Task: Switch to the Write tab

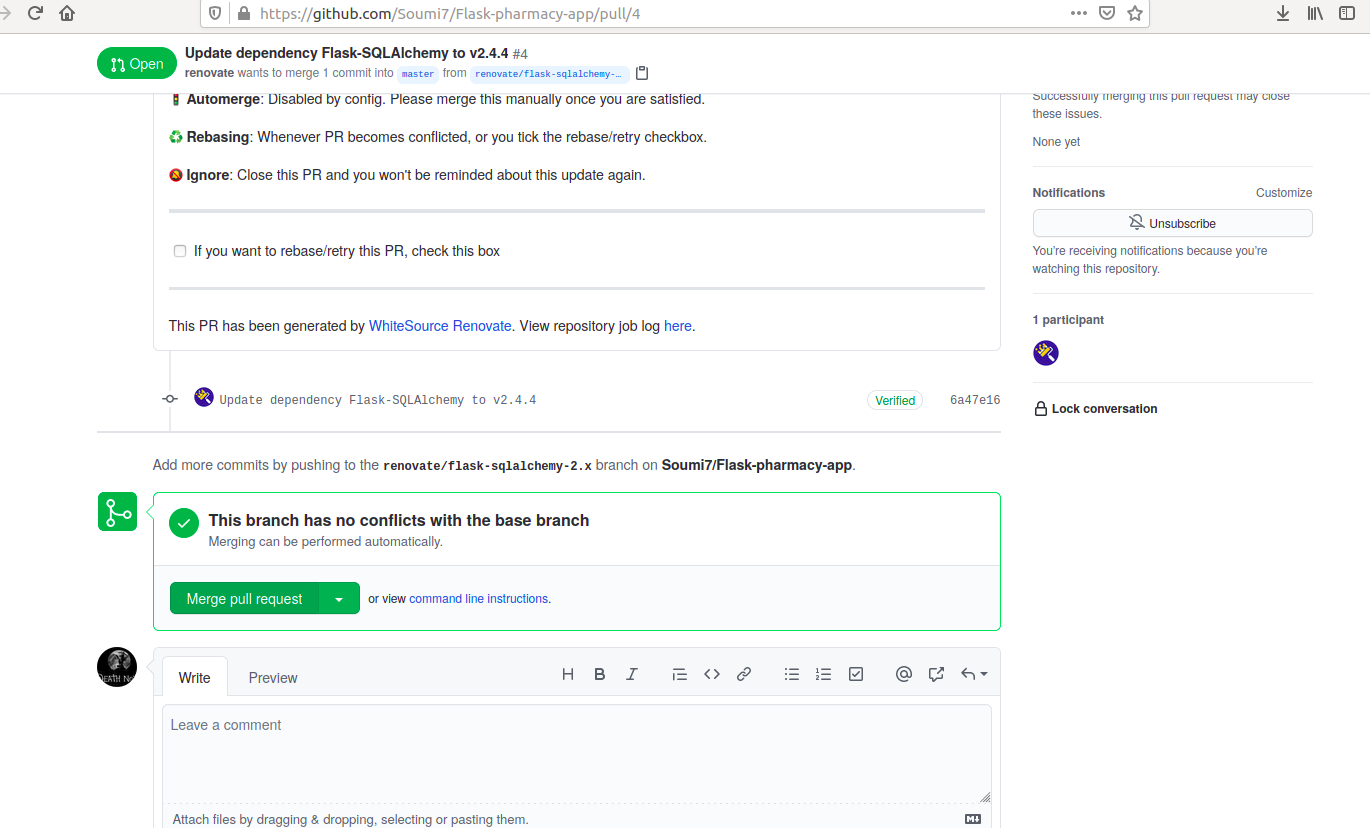Action: coord(195,677)
